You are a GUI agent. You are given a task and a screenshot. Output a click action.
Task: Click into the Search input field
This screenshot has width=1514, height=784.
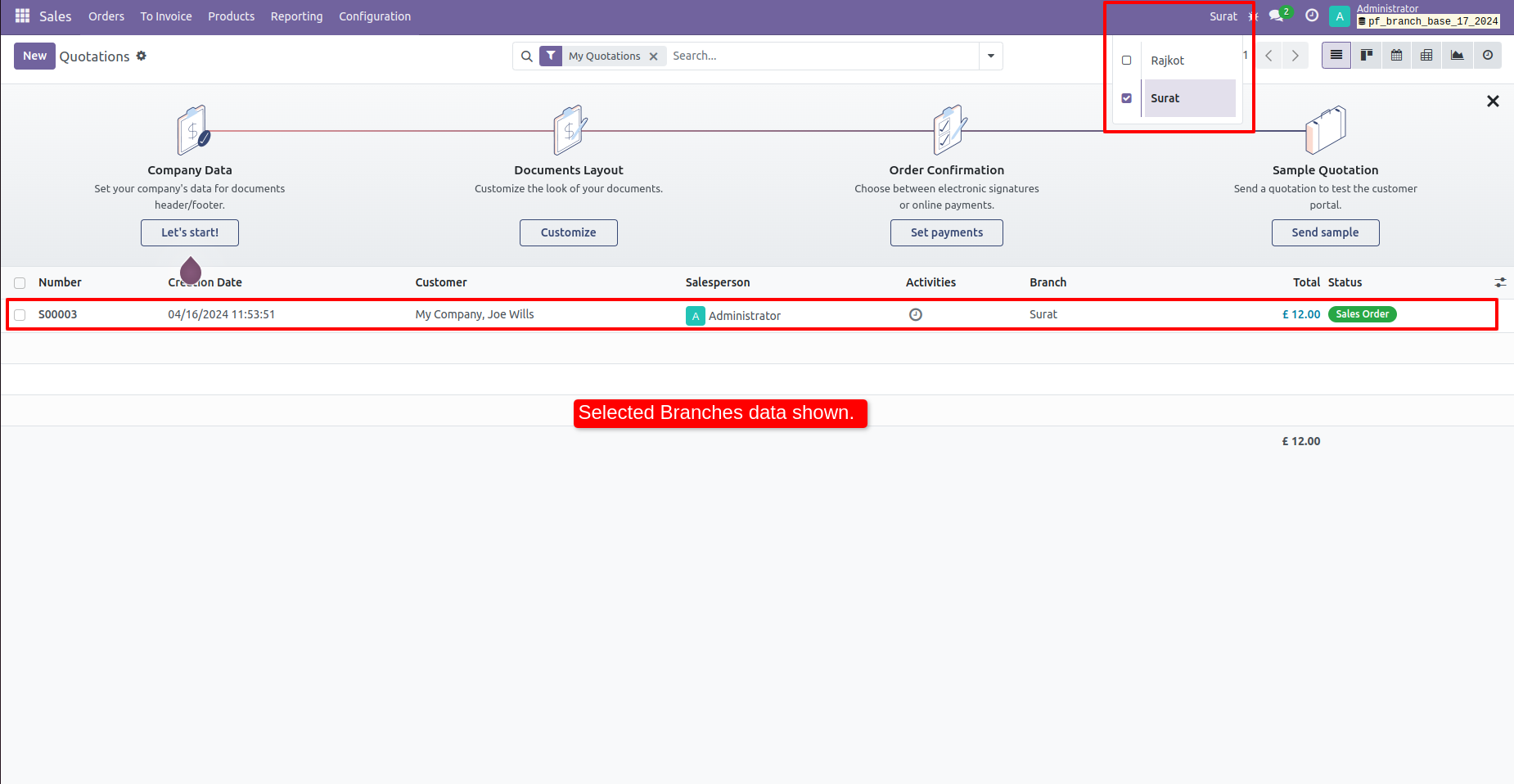point(818,56)
